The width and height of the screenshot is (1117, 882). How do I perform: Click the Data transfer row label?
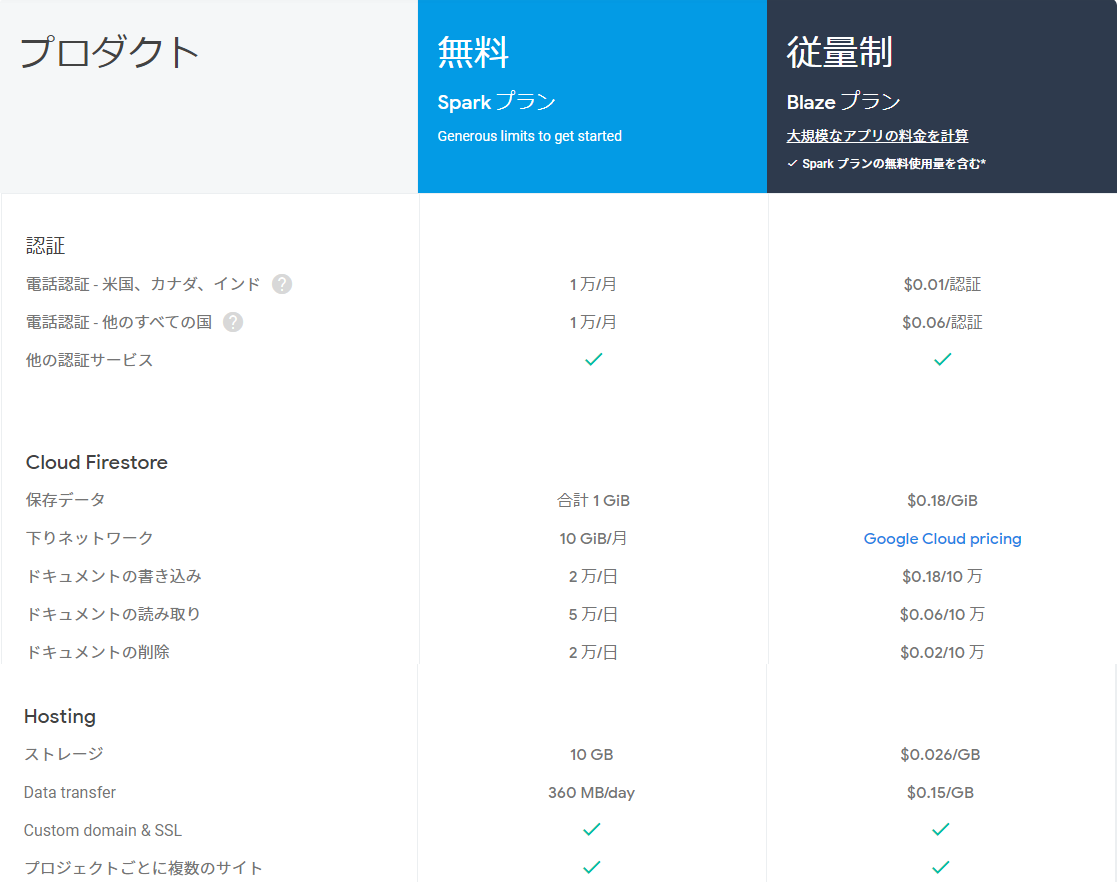70,792
